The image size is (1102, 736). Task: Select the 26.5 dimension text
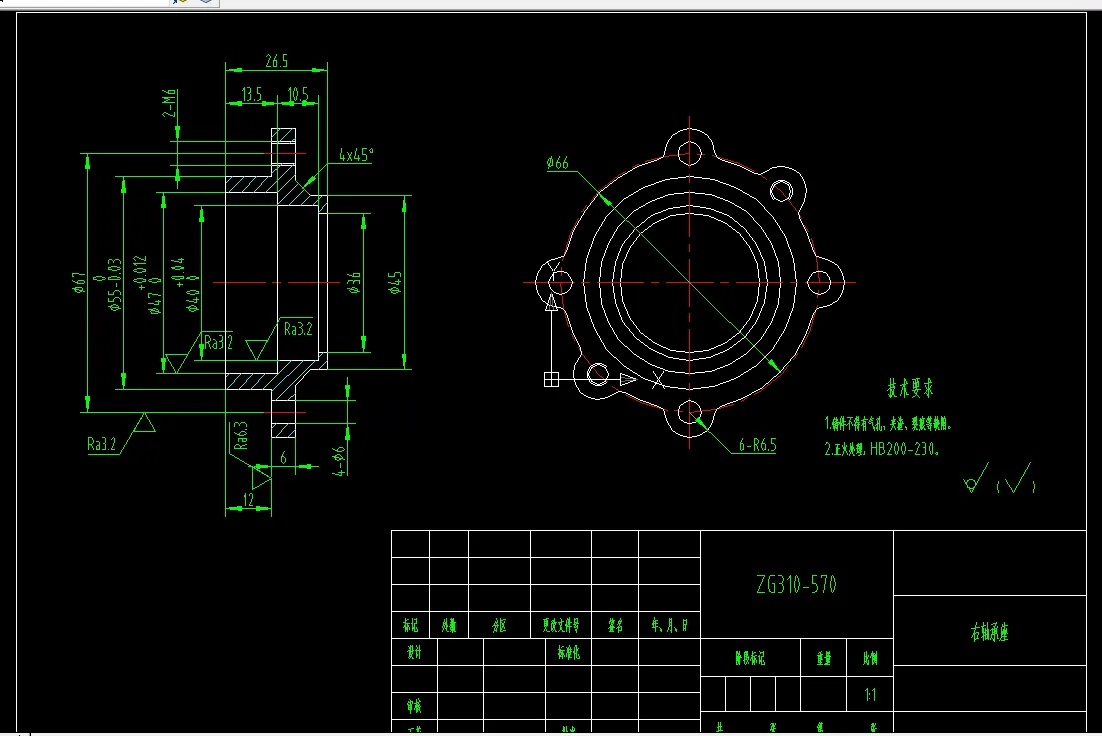(277, 61)
